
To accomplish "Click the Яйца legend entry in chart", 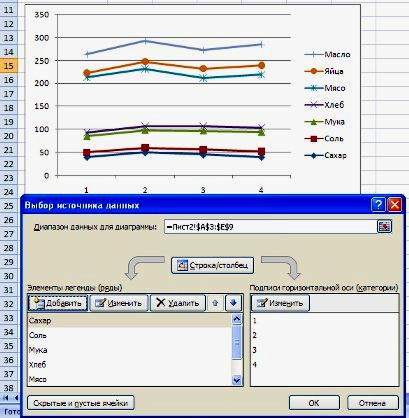I will (324, 71).
